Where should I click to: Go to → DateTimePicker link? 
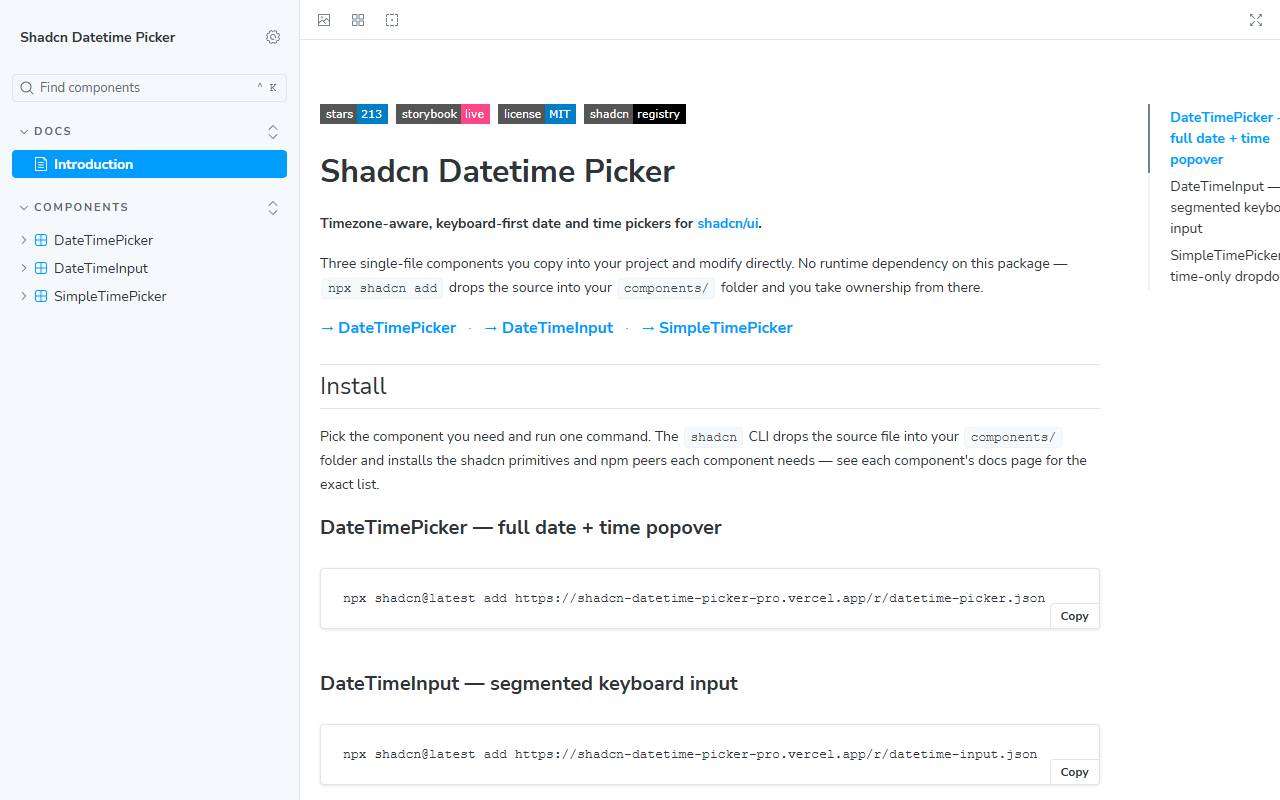point(388,328)
